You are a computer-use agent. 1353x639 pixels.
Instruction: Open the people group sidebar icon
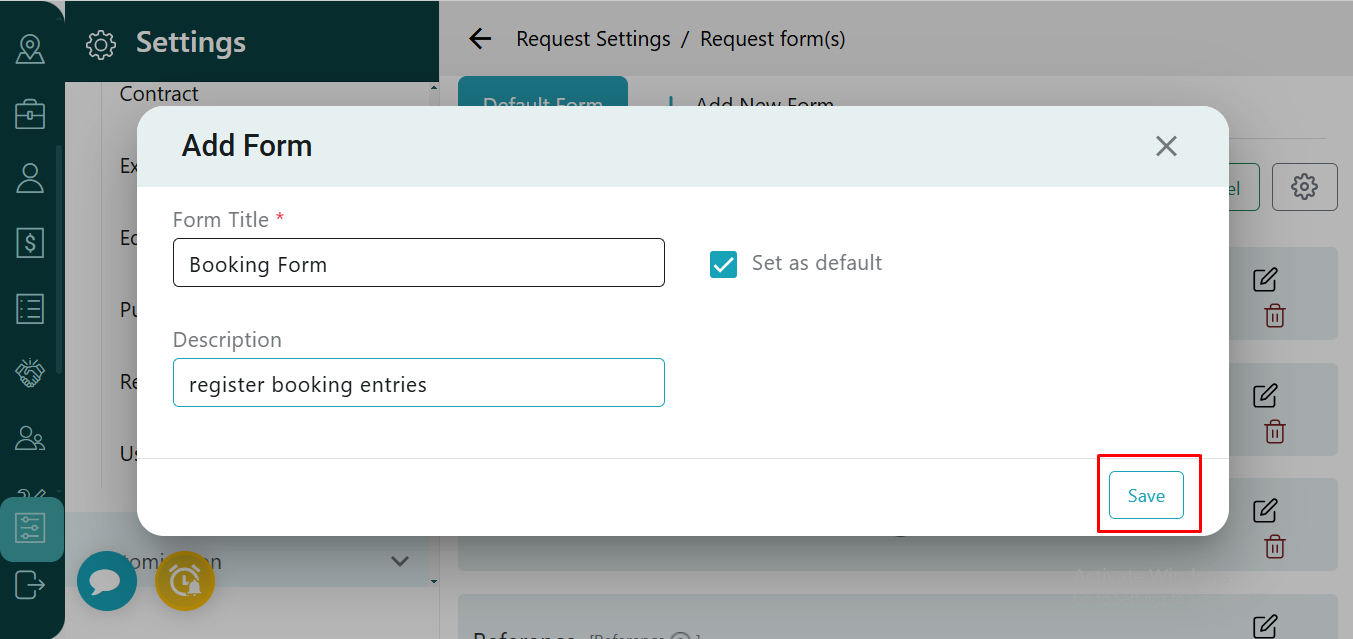[30, 438]
